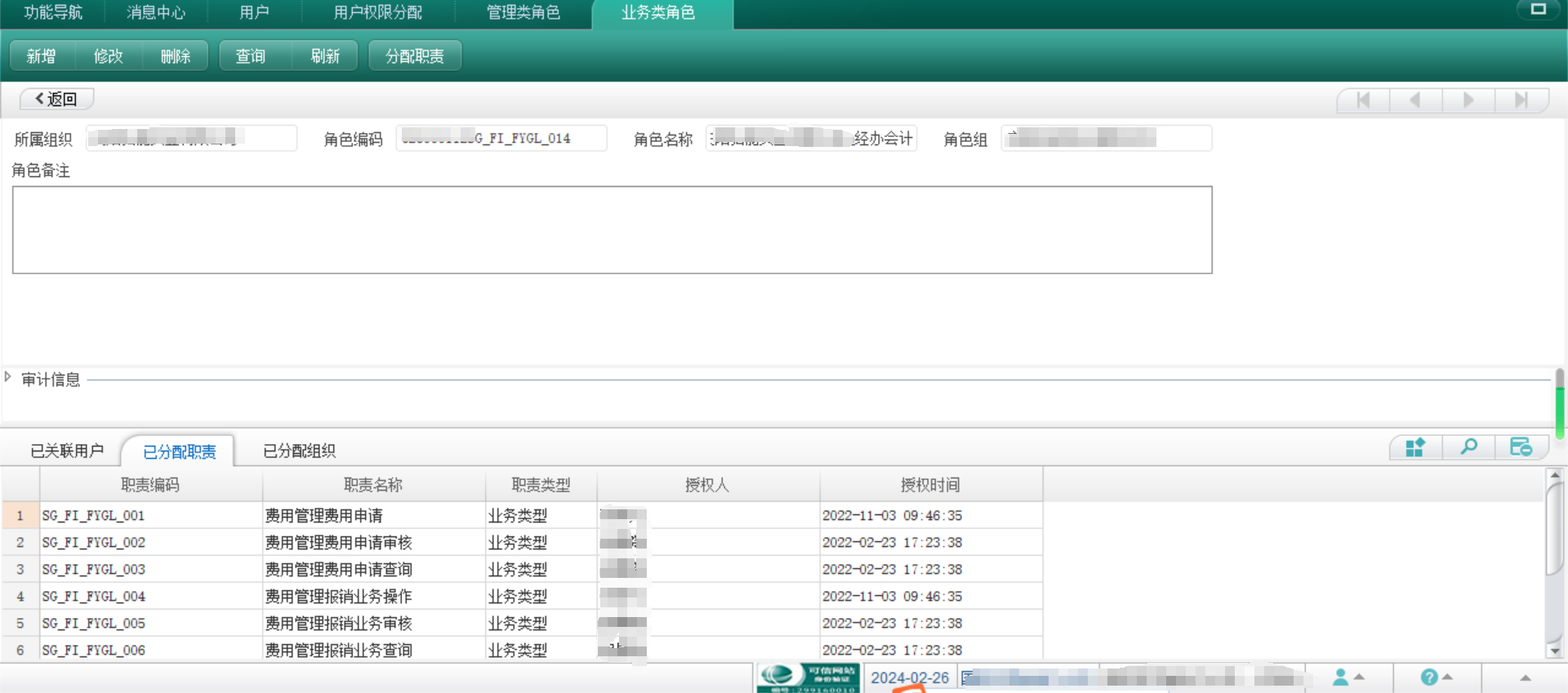Switch to the 用户 tab
This screenshot has height=693, width=1568.
[254, 13]
